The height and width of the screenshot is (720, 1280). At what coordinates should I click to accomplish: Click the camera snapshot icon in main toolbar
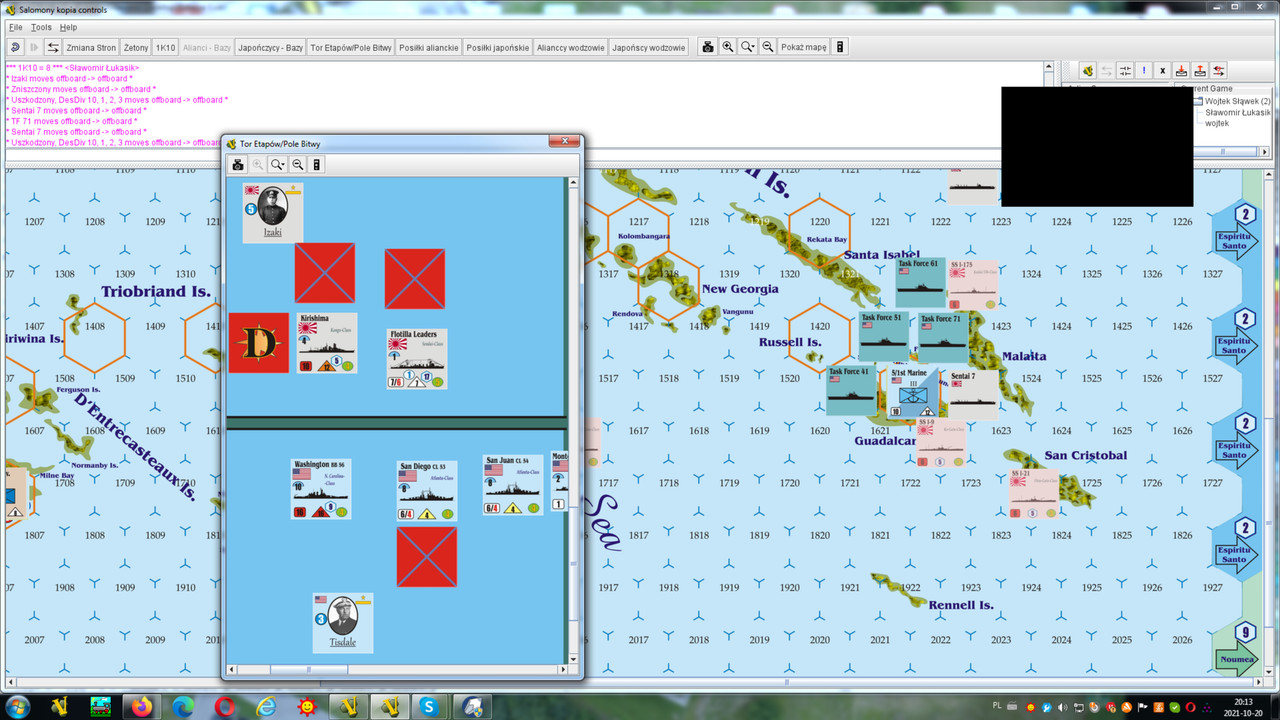click(x=708, y=47)
